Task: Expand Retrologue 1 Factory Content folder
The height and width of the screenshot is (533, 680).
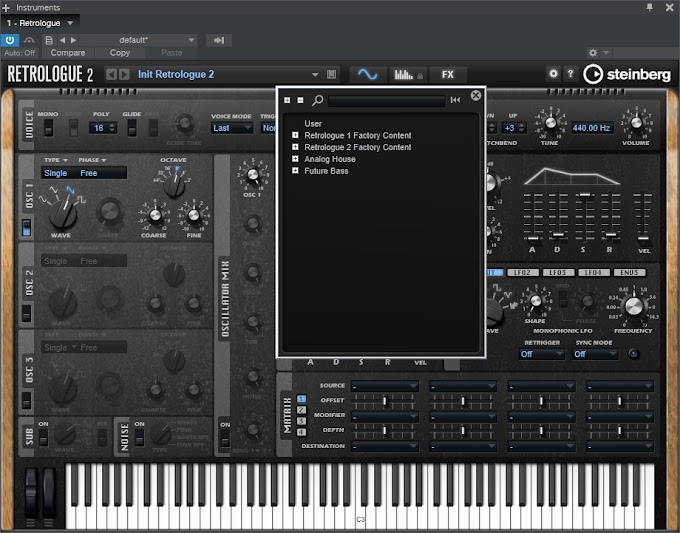Action: (295, 135)
